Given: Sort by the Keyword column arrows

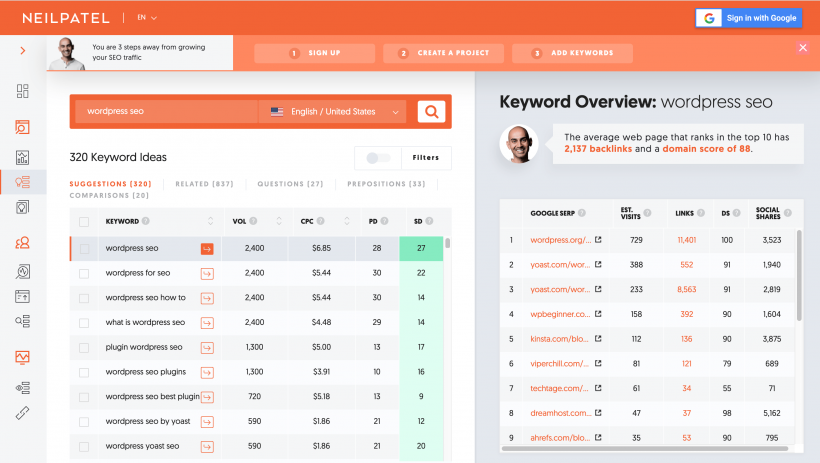Looking at the screenshot, I should pyautogui.click(x=211, y=221).
